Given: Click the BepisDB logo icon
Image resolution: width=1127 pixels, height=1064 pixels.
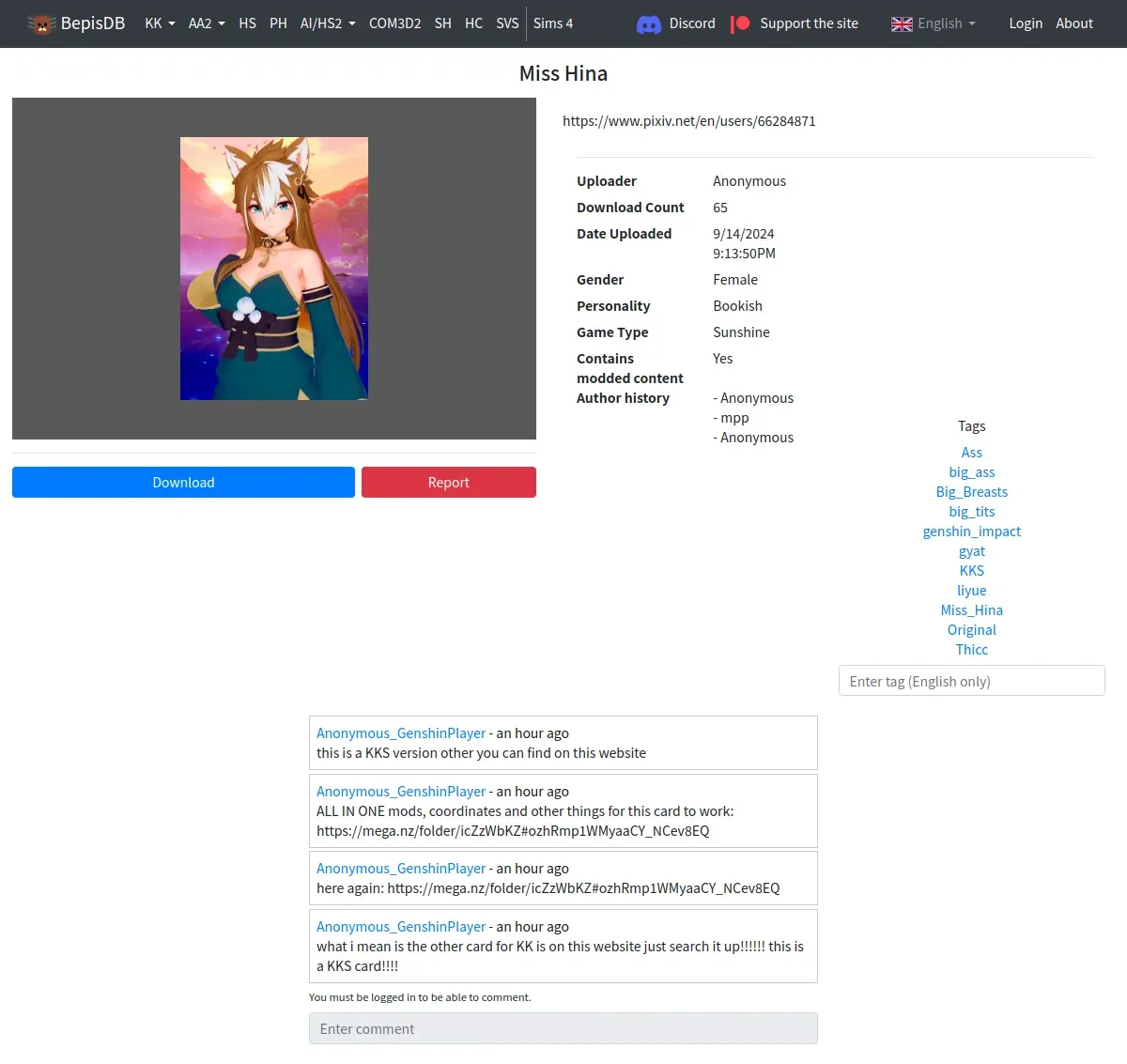Looking at the screenshot, I should 41,23.
